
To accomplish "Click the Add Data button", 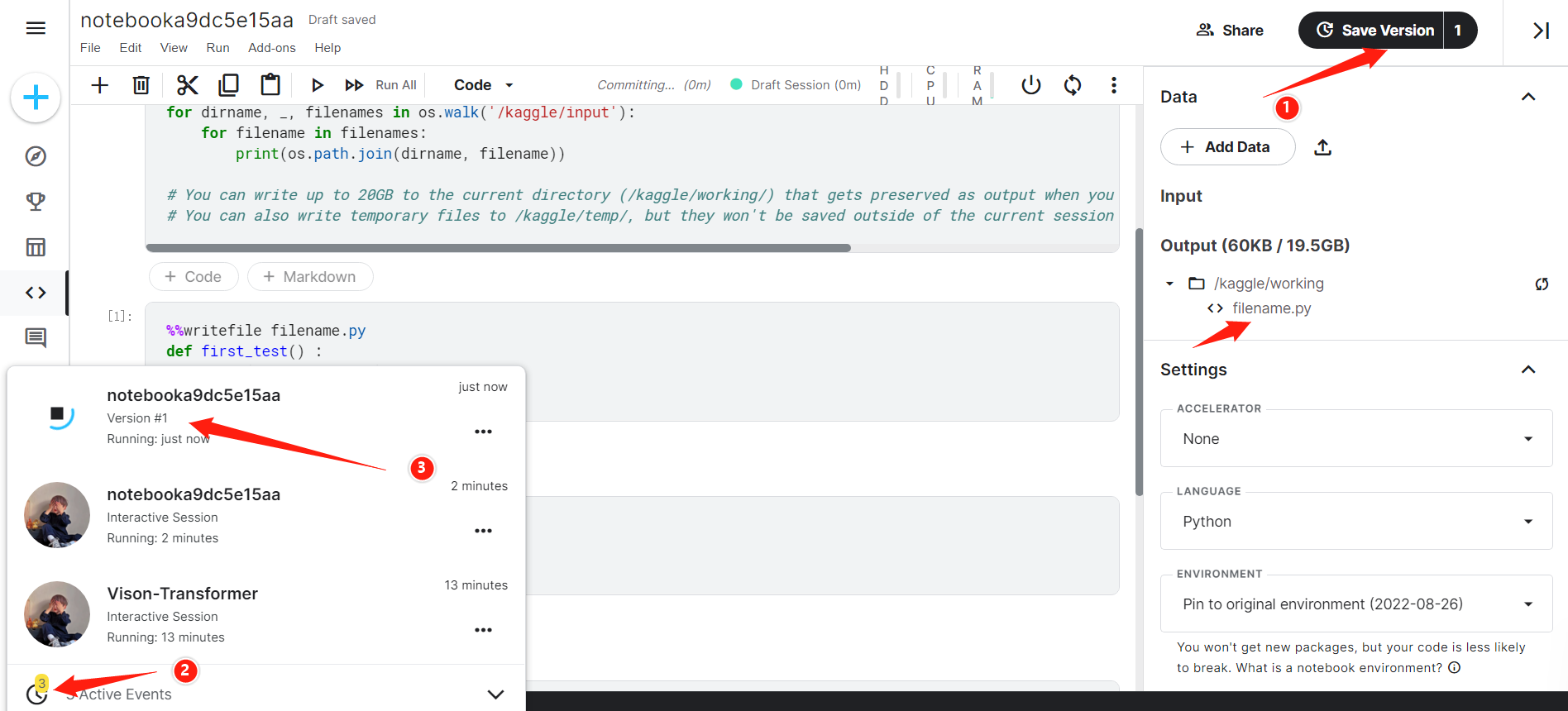I will point(1227,147).
